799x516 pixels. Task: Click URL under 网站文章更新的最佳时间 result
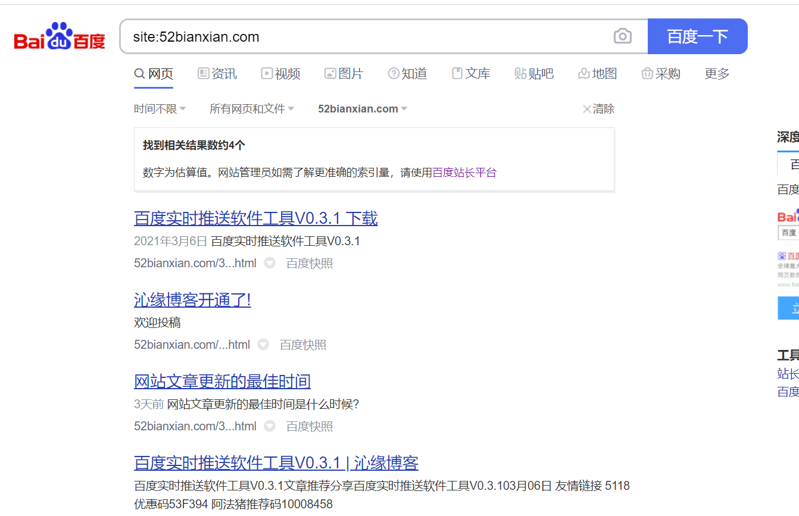pyautogui.click(x=195, y=426)
